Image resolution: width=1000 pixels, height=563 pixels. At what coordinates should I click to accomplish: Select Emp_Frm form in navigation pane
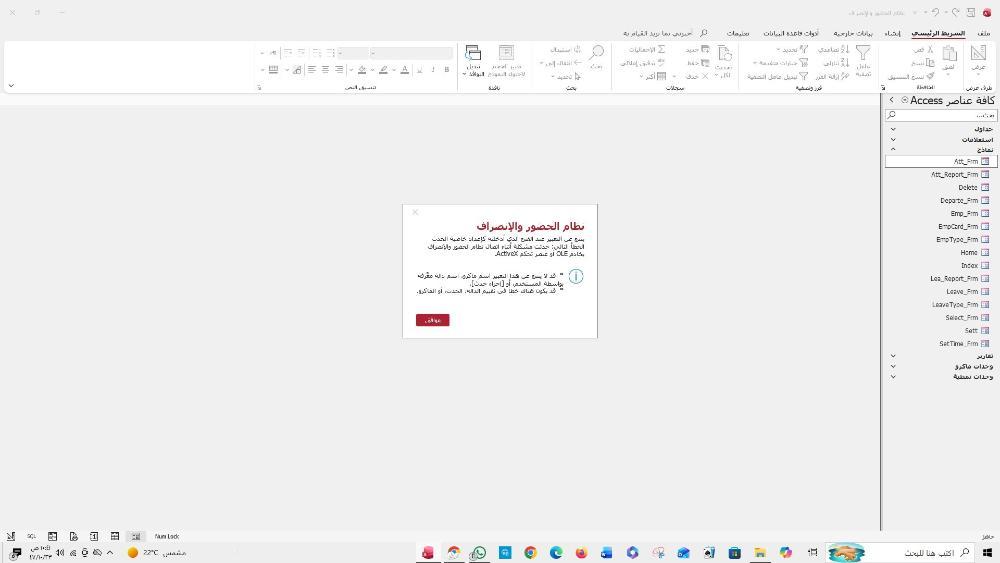click(x=964, y=213)
